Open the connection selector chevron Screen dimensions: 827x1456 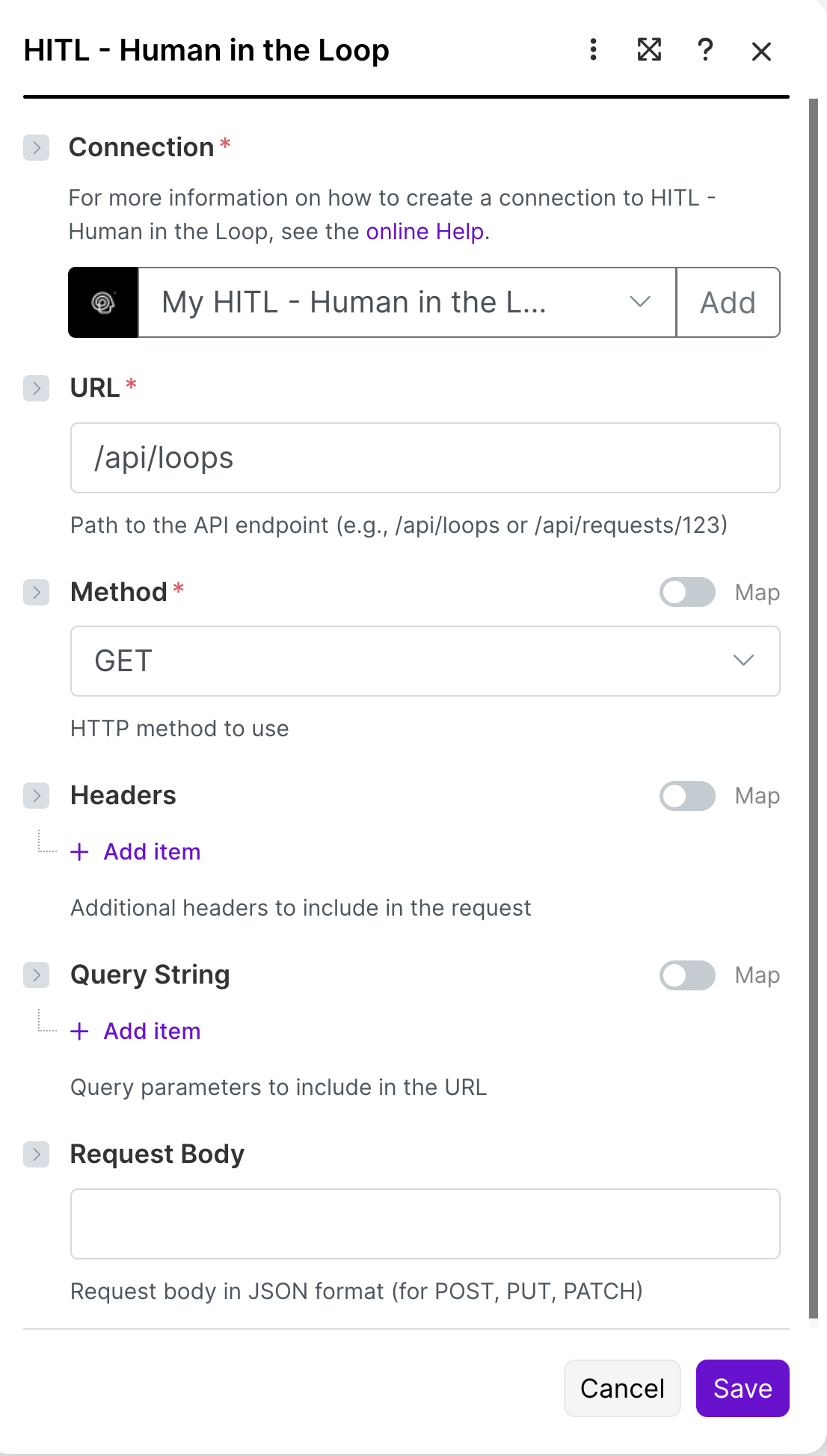pyautogui.click(x=640, y=302)
